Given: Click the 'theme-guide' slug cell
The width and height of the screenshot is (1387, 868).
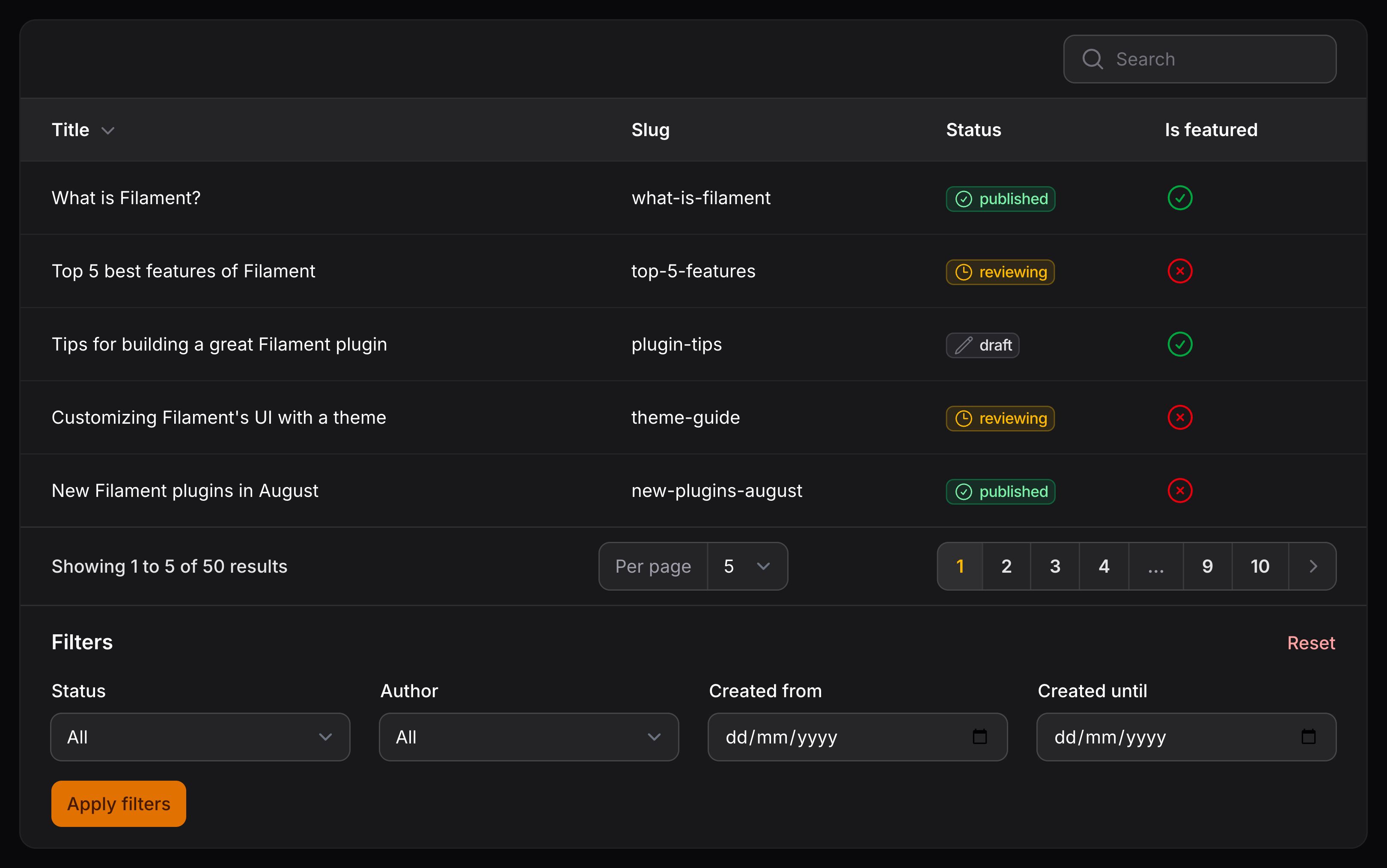Looking at the screenshot, I should 685,417.
